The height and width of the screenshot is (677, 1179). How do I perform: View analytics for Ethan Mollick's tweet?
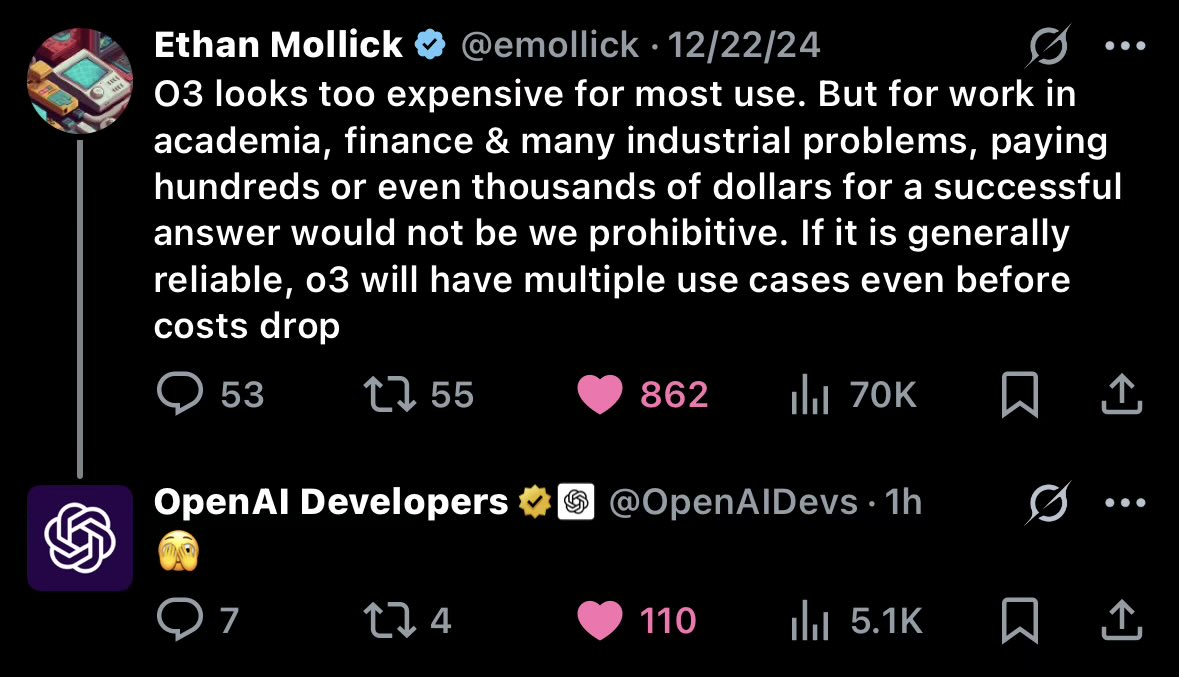[x=810, y=394]
